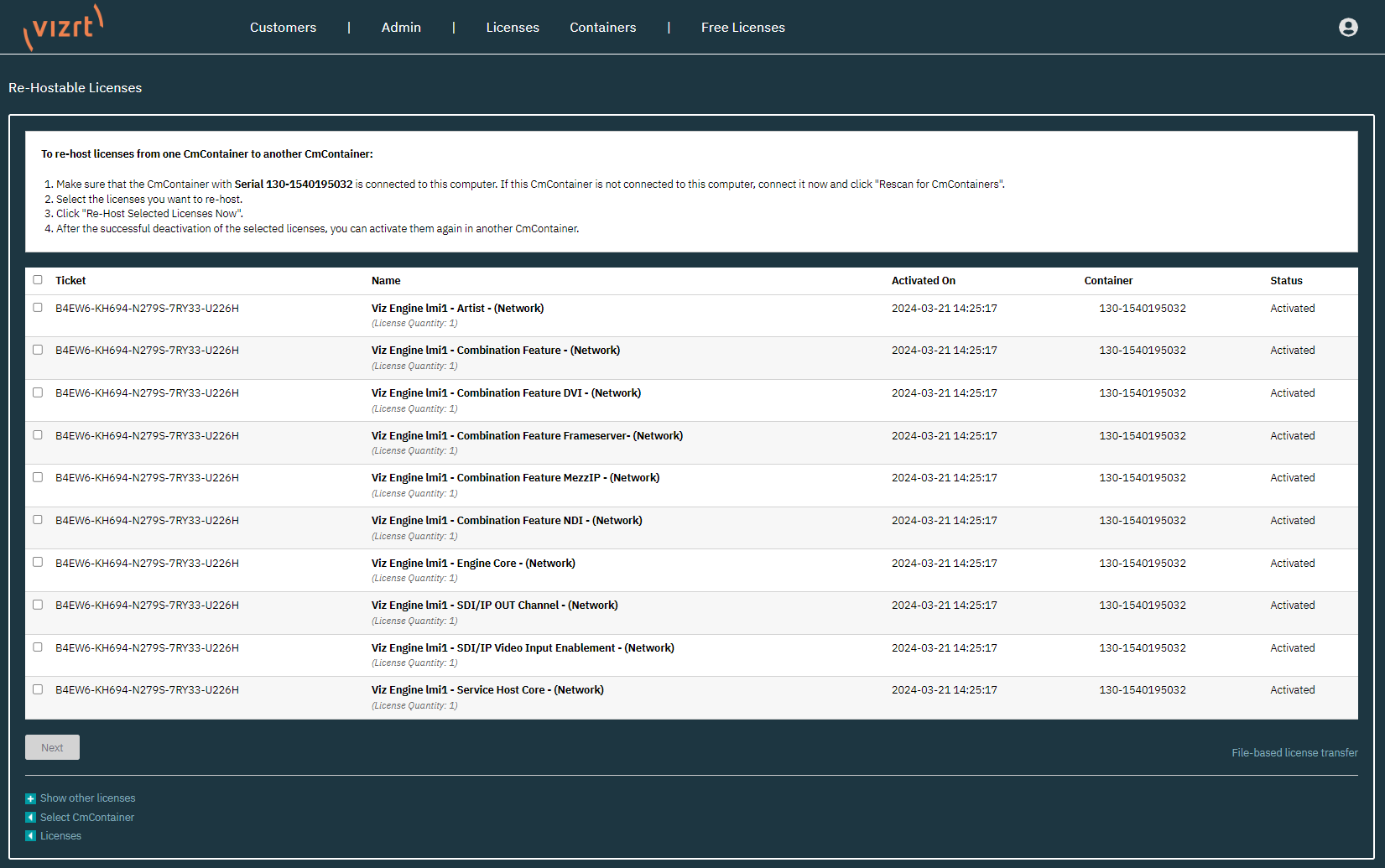
Task: Check the Viz Engine Artist license row
Action: (x=38, y=308)
